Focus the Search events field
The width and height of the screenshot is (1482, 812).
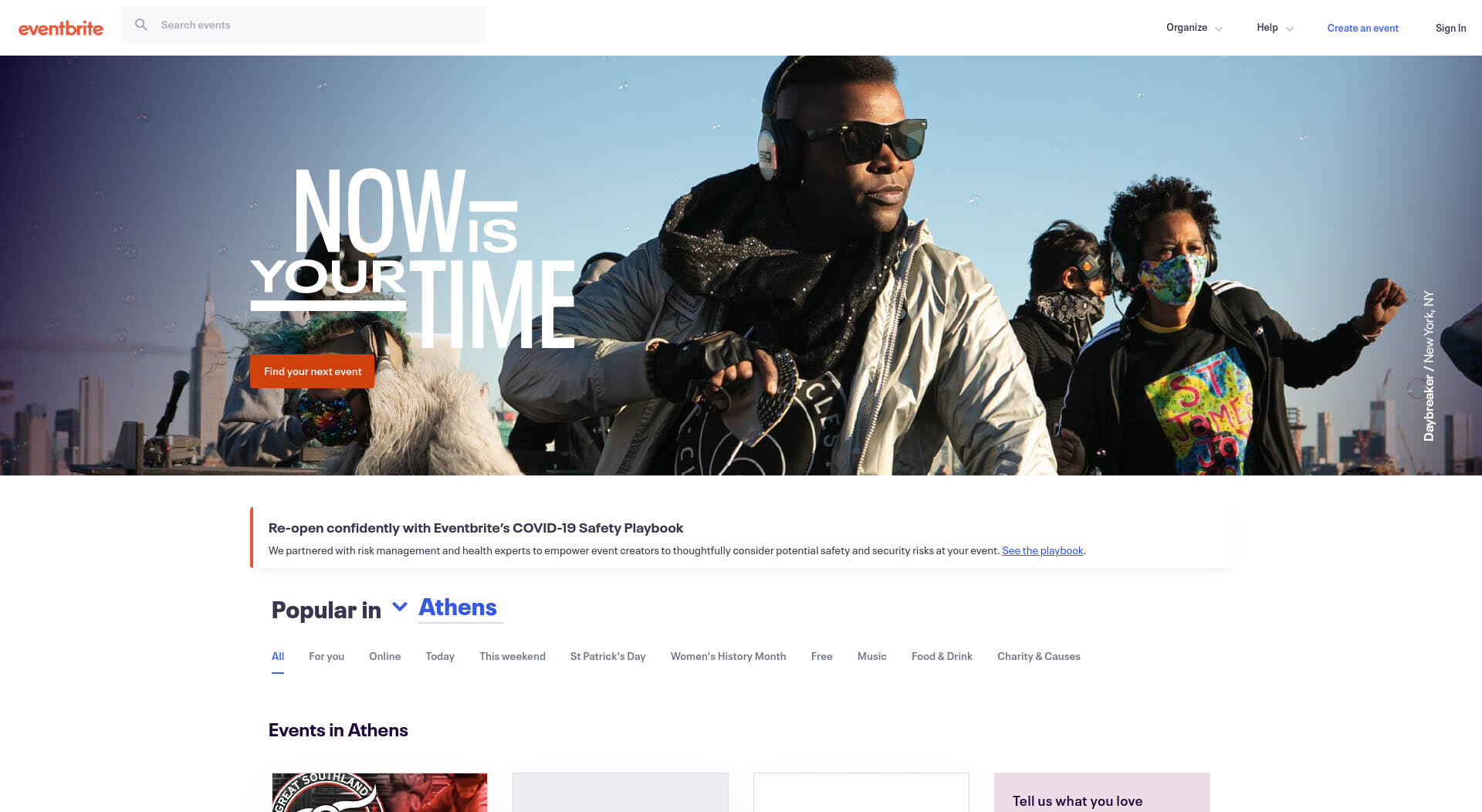(304, 25)
